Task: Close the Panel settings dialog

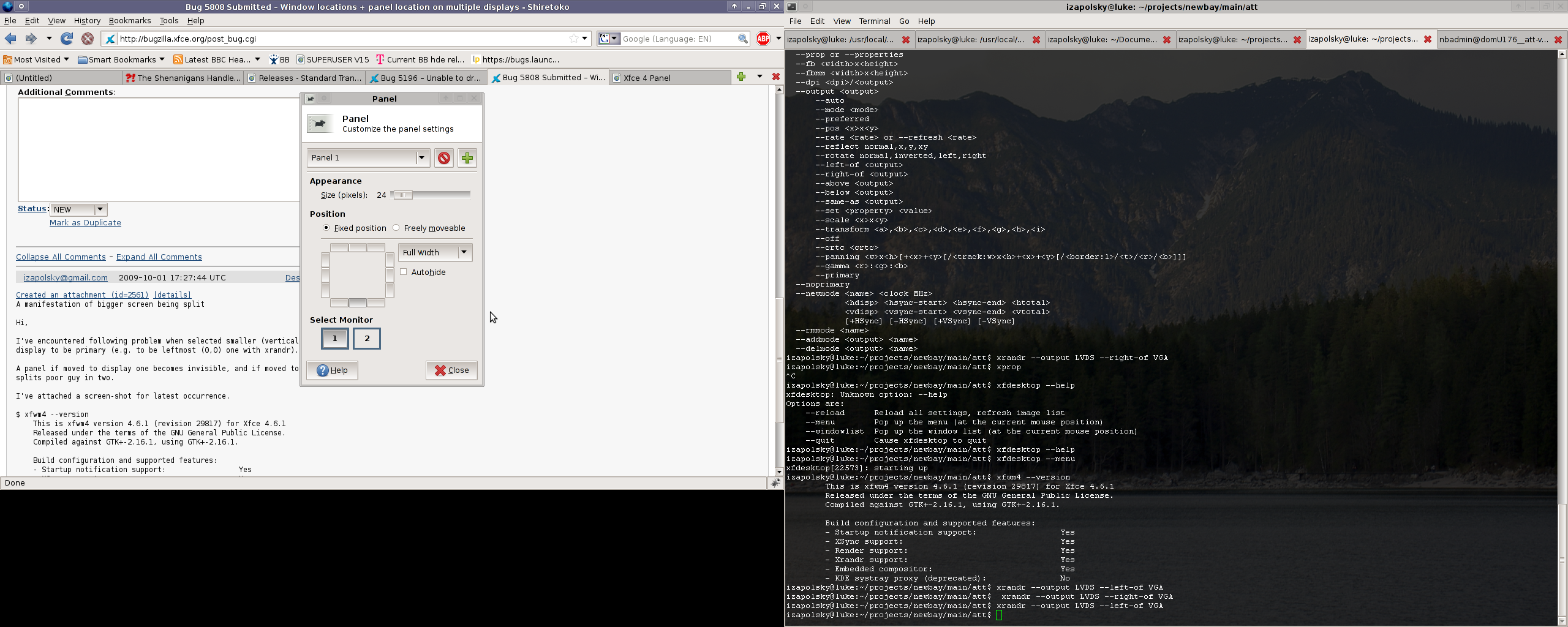Action: coord(451,370)
